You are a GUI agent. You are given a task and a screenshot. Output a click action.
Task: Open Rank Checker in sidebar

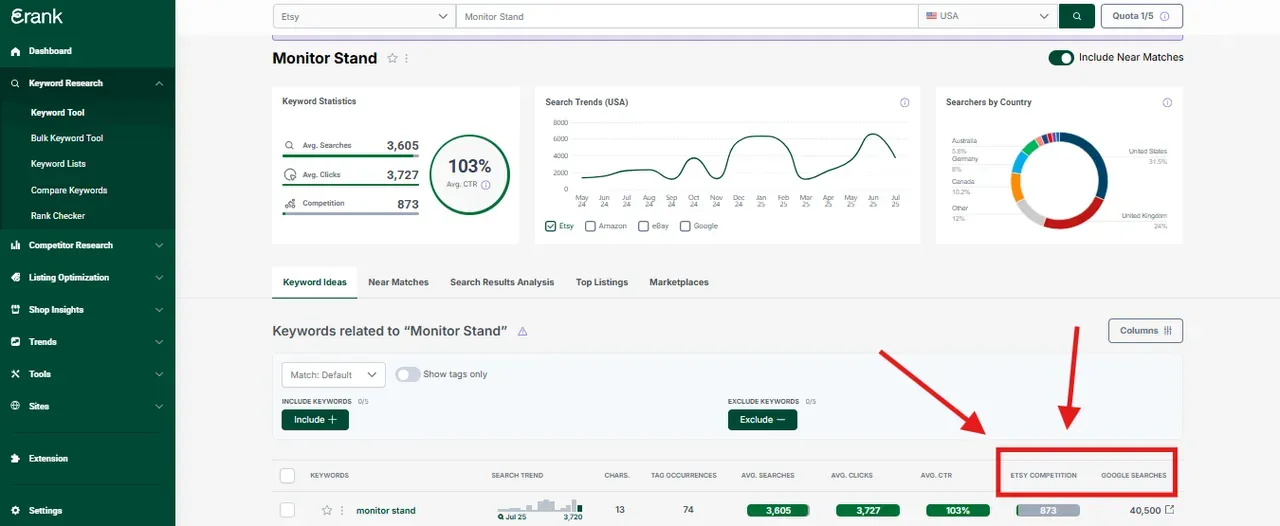pyautogui.click(x=58, y=216)
